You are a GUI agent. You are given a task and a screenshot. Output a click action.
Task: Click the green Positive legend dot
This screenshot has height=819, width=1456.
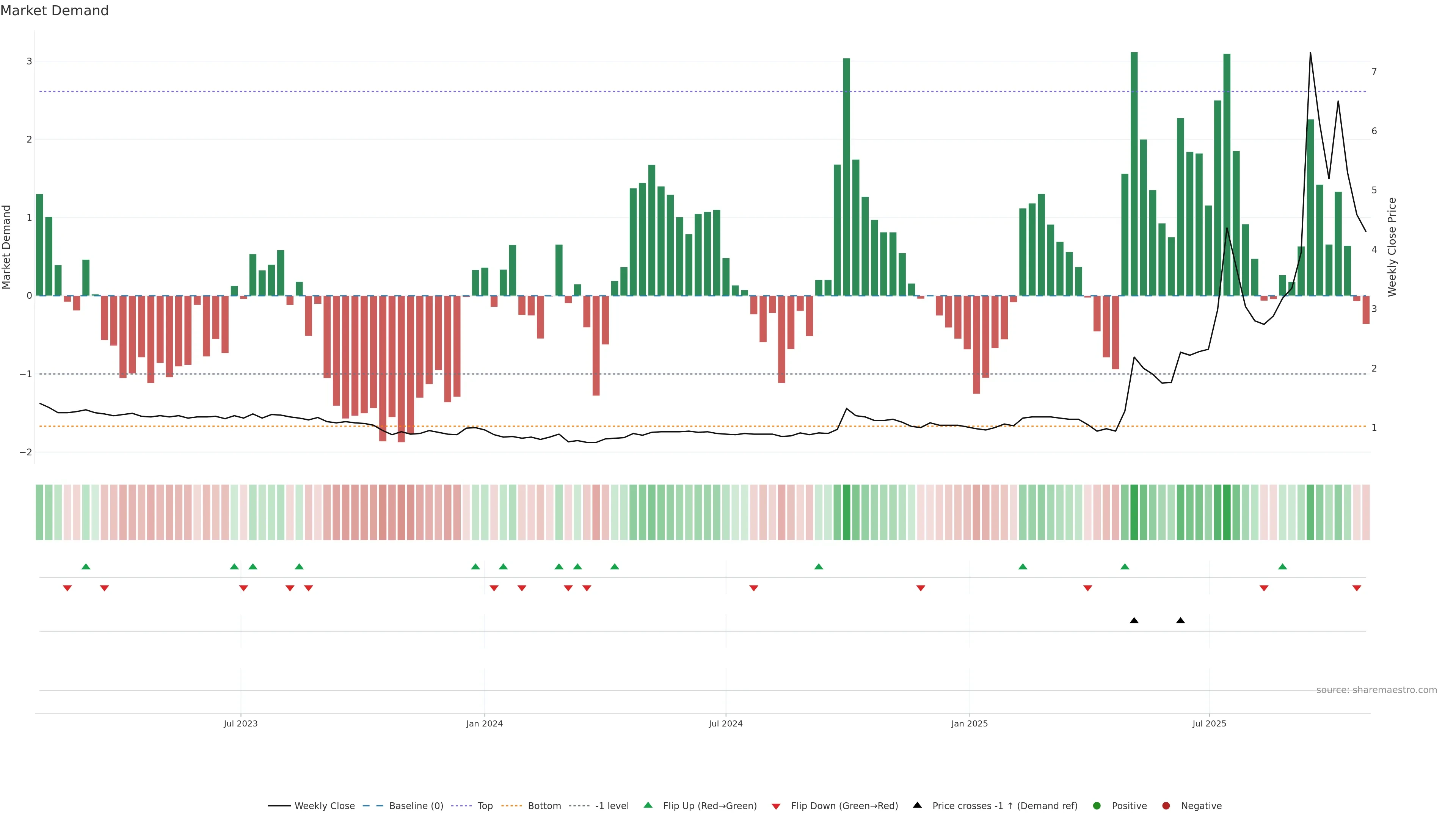tap(1097, 805)
